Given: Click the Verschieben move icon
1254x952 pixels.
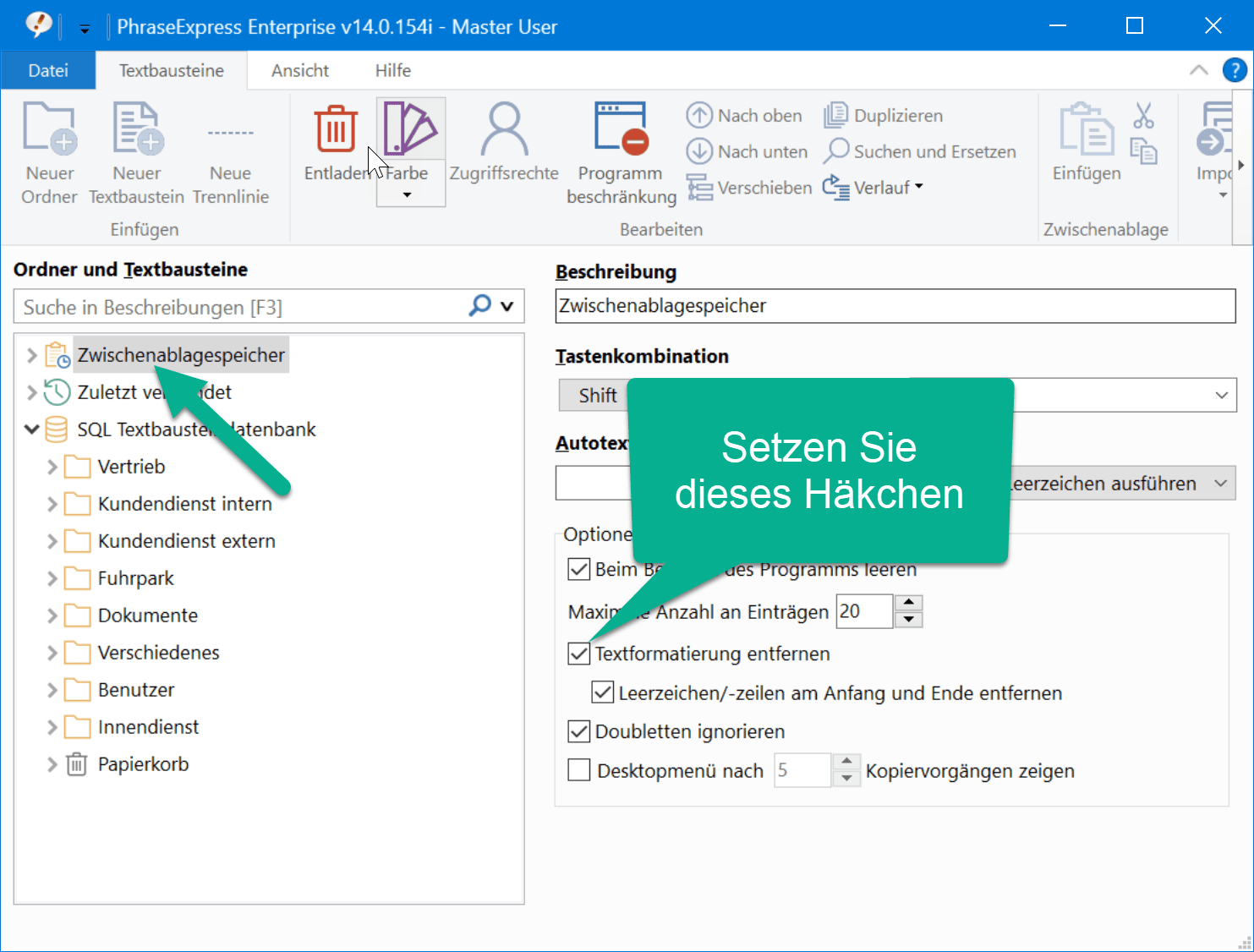Looking at the screenshot, I should point(699,188).
